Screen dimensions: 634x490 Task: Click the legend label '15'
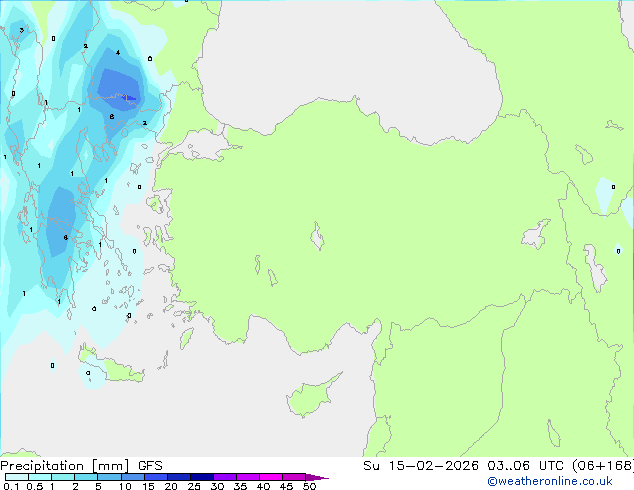click(148, 486)
